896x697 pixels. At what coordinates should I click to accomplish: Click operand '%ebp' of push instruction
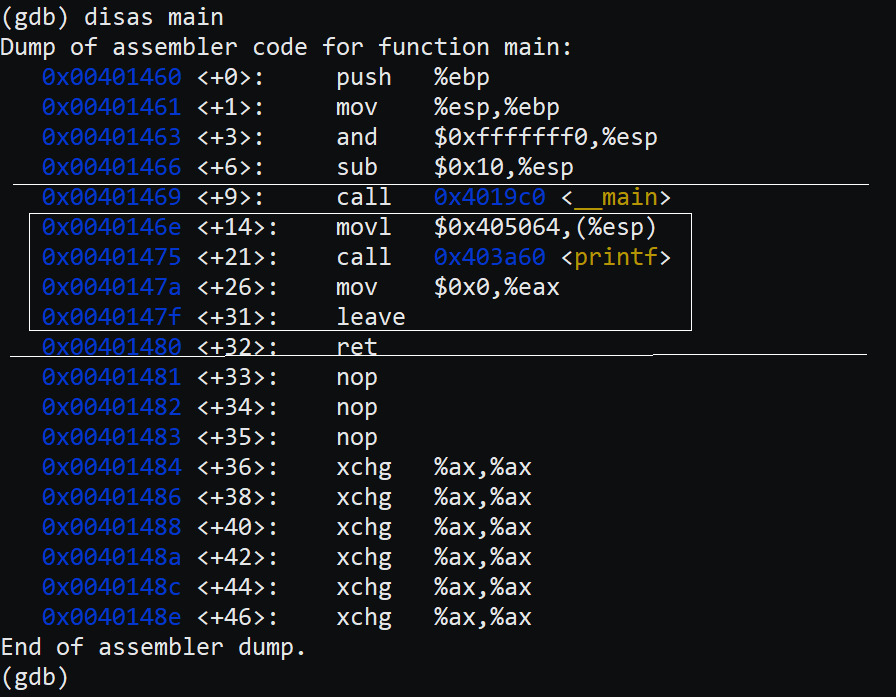[x=462, y=78]
